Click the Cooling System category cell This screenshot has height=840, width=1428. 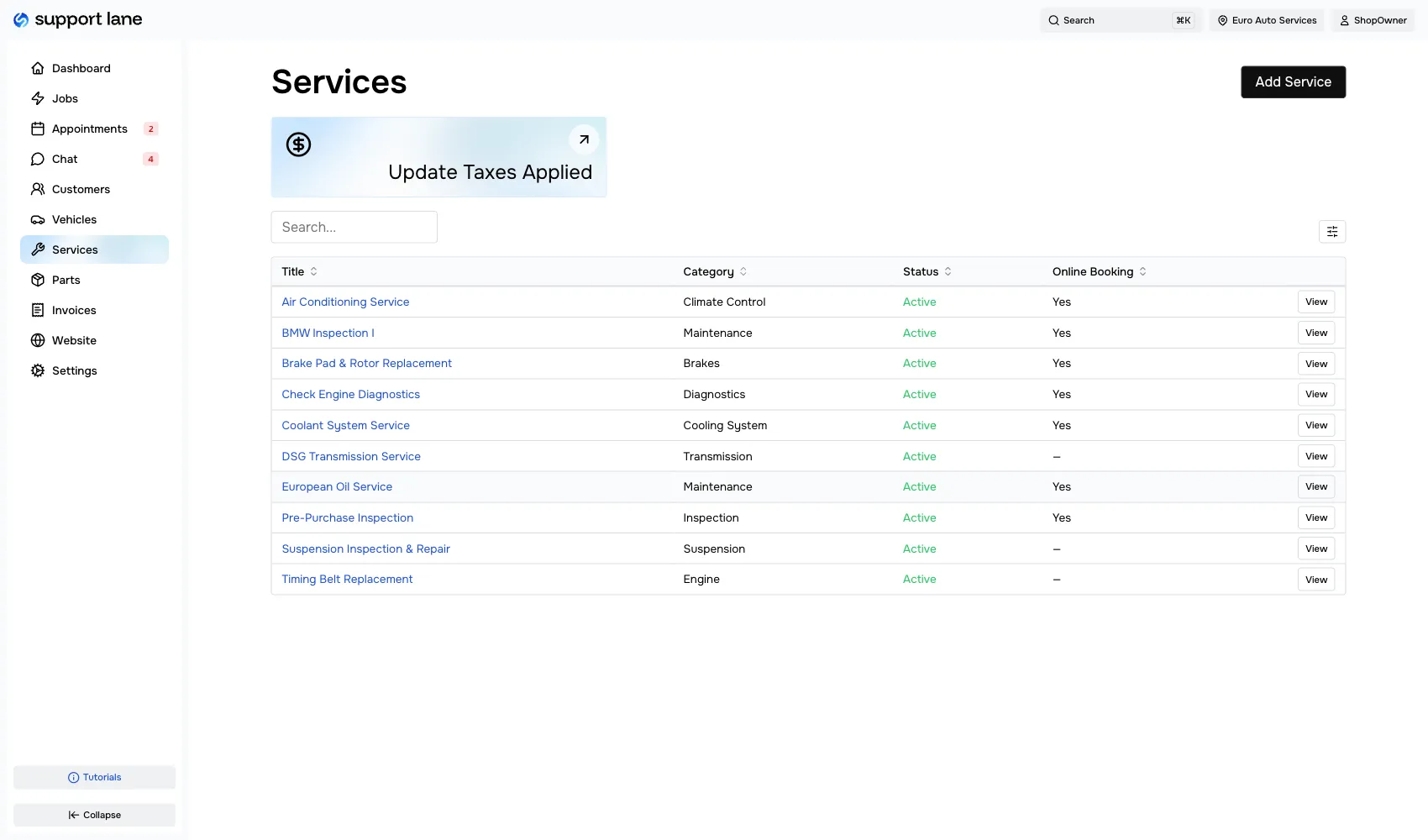725,425
